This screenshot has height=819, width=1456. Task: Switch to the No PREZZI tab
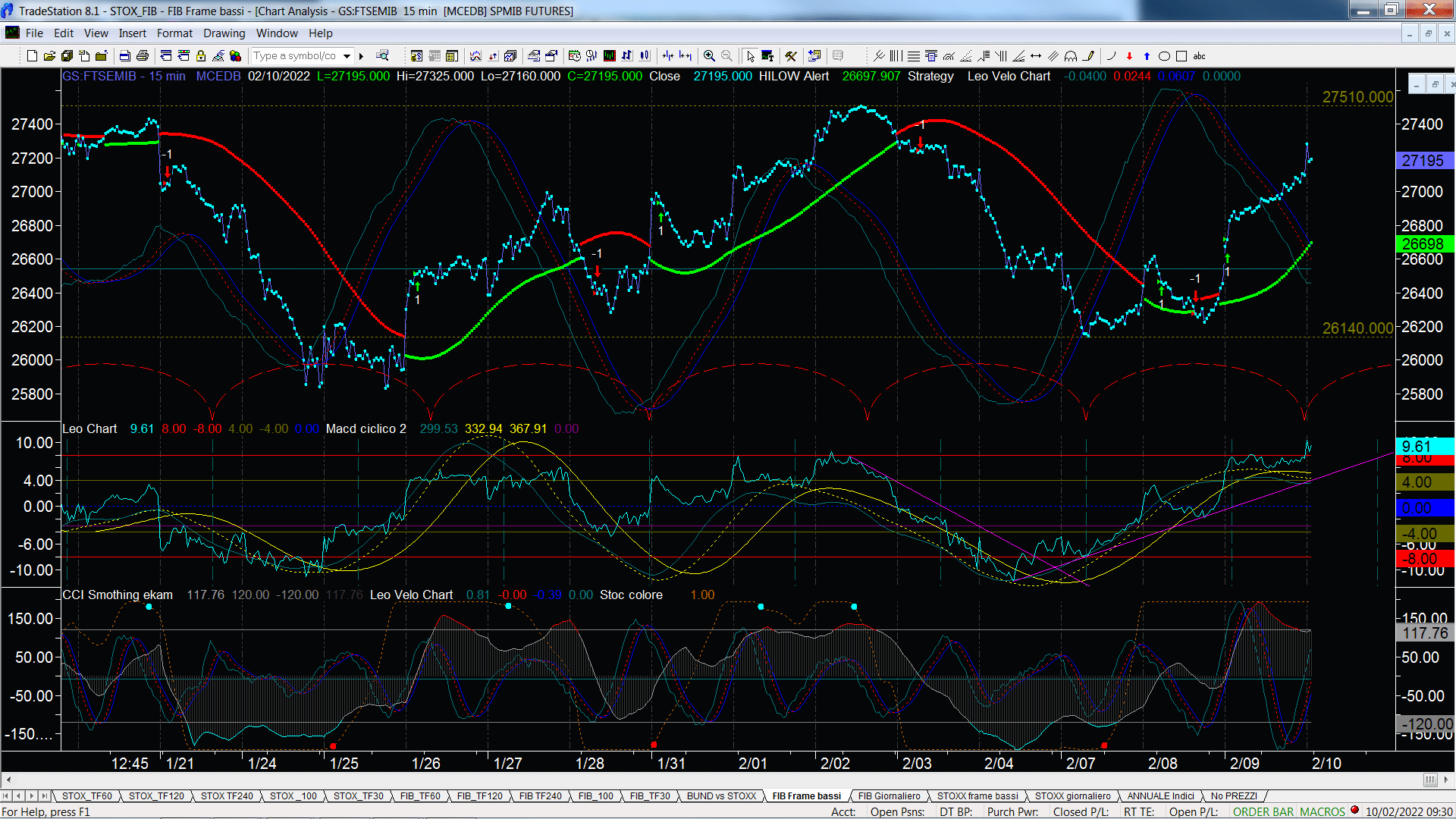click(x=1234, y=795)
